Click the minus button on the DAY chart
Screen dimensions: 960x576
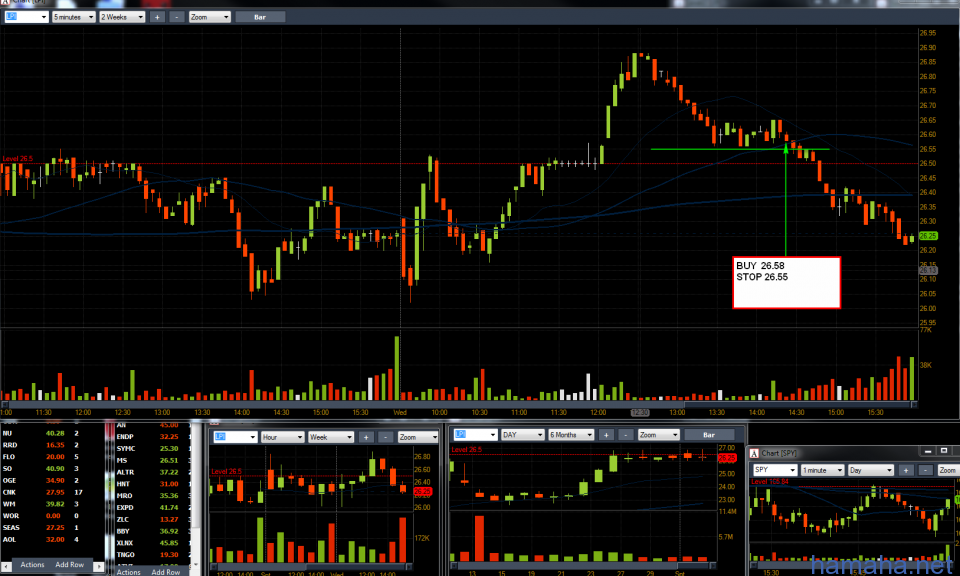(626, 435)
